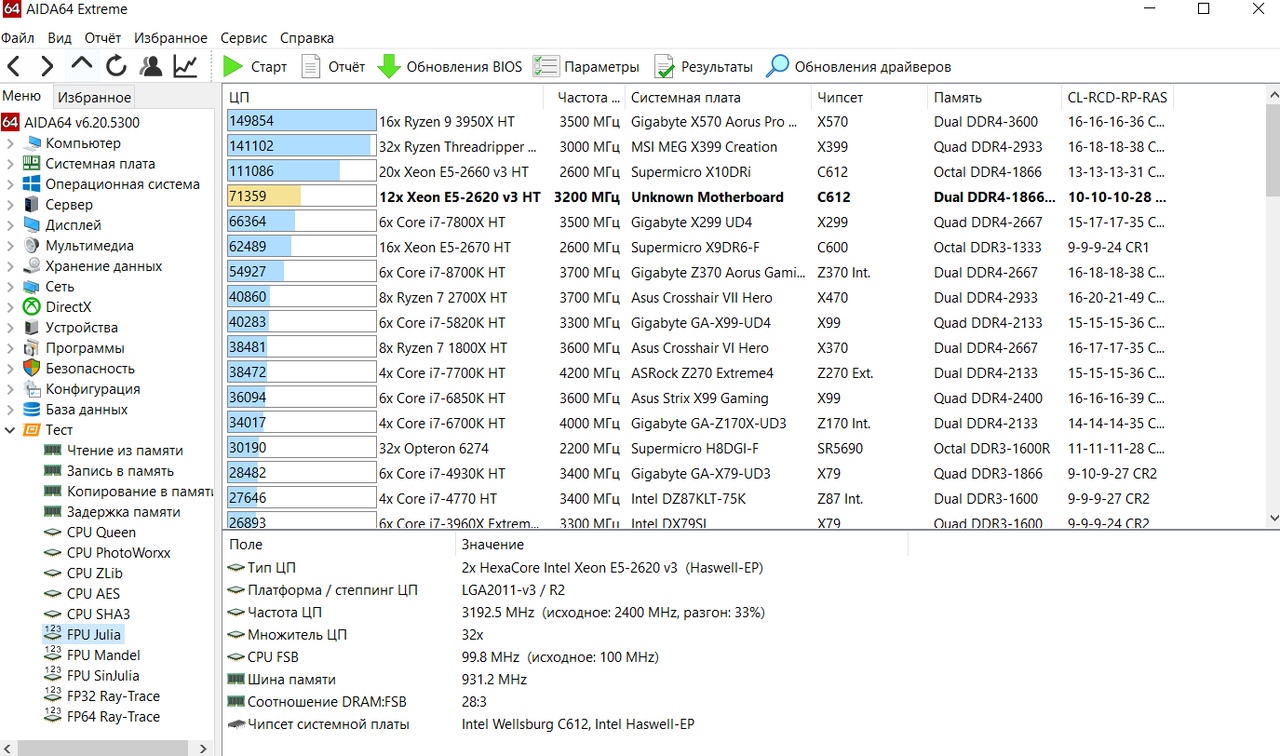Viewport: 1280px width, 756px height.
Task: Sort results by the ЦП column header
Action: click(384, 97)
